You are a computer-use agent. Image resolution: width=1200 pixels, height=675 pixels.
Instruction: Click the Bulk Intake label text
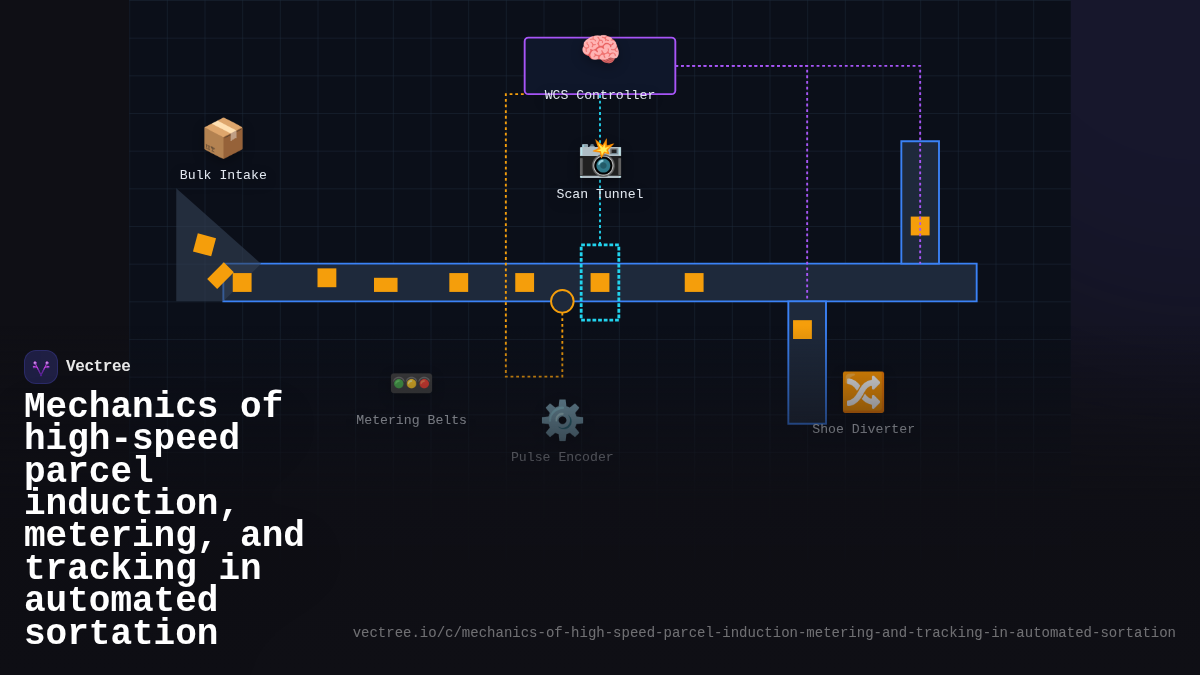[222, 174]
